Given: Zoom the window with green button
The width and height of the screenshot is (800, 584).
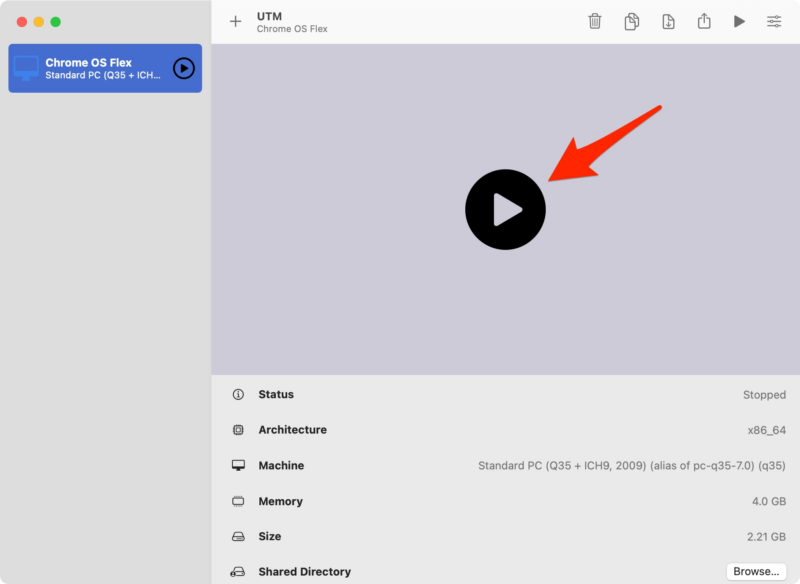Looking at the screenshot, I should pos(56,22).
